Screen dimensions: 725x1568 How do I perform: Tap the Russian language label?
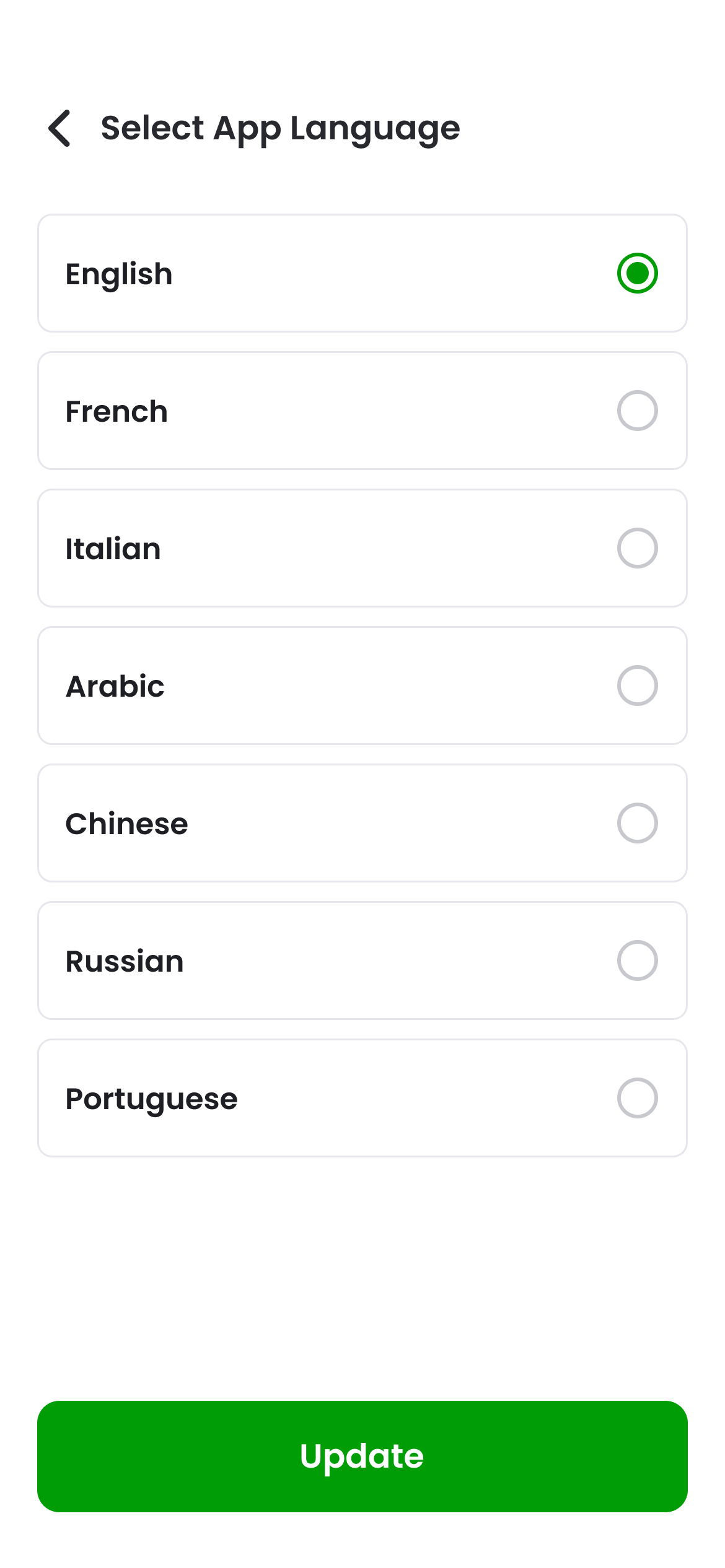125,962
